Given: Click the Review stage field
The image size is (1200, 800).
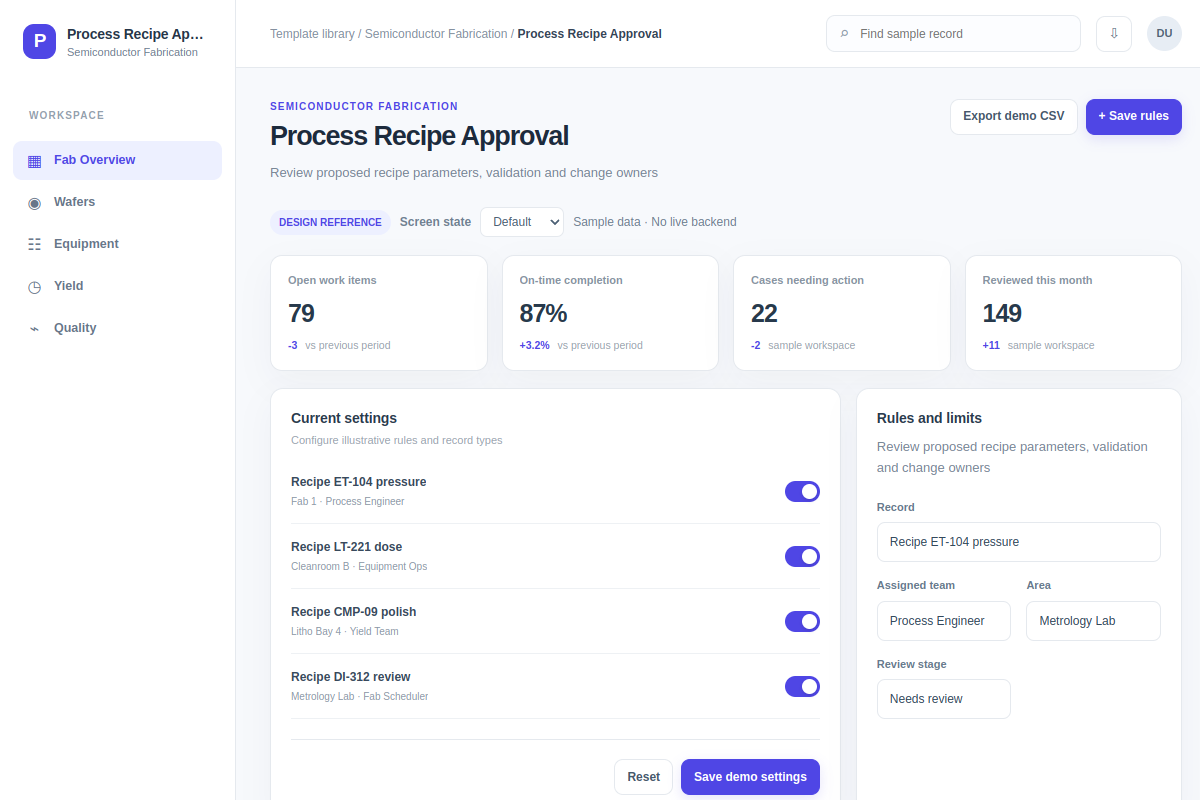Looking at the screenshot, I should coord(944,699).
